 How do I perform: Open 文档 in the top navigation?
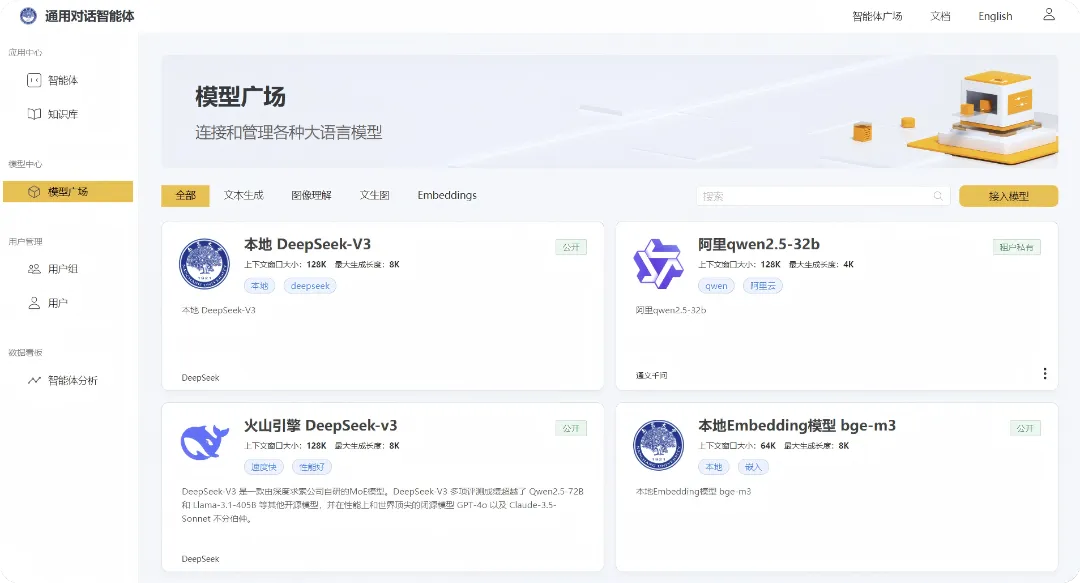click(x=940, y=17)
